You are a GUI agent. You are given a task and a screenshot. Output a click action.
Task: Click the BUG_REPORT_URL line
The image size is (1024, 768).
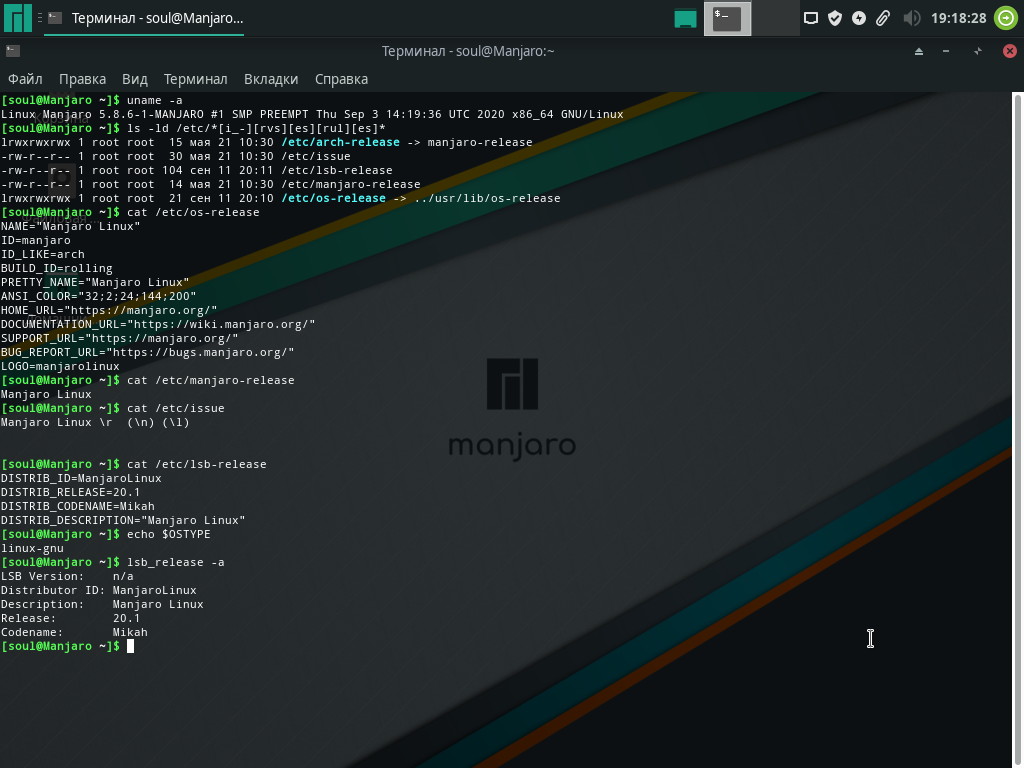pos(148,353)
